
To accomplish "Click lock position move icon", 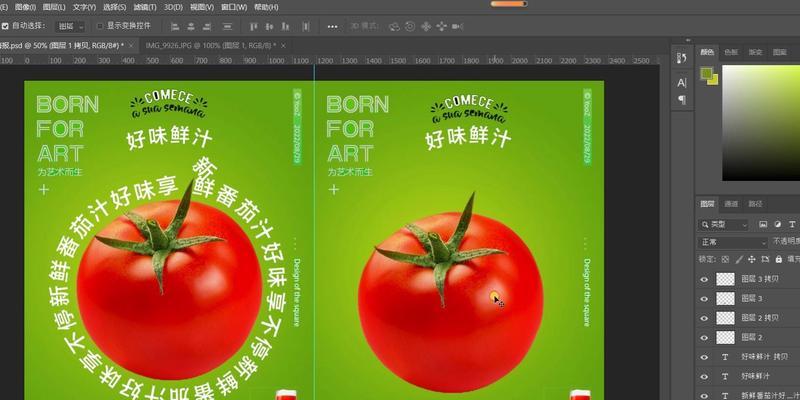I will pyautogui.click(x=752, y=259).
